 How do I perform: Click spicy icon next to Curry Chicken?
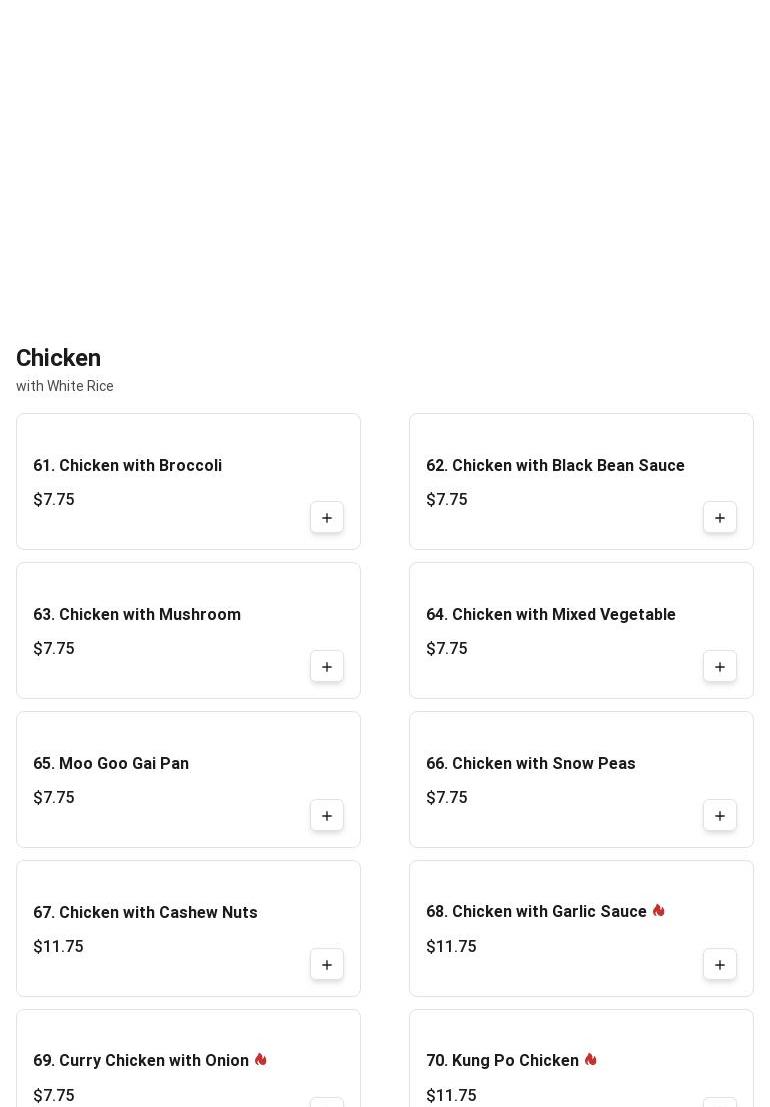pyautogui.click(x=261, y=1060)
